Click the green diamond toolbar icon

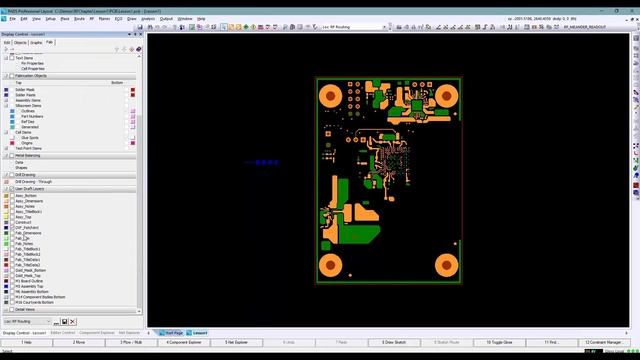pyautogui.click(x=246, y=27)
